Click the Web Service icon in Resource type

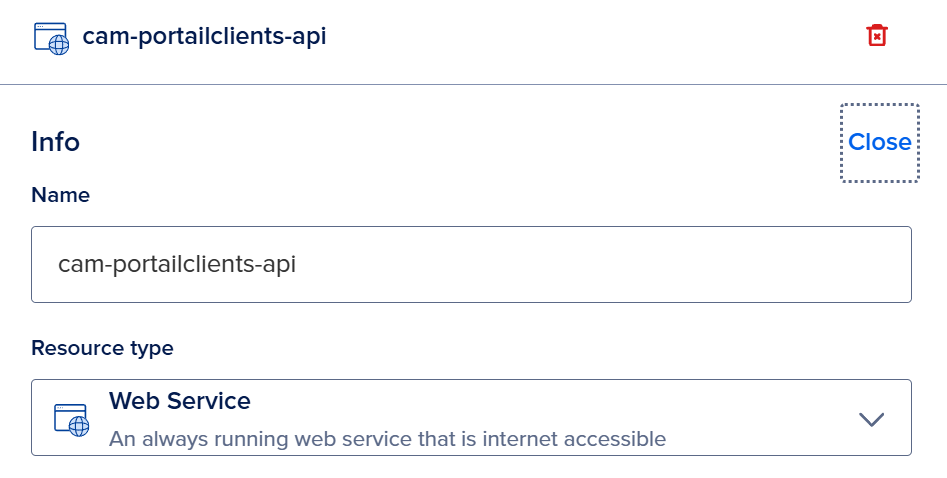(72, 420)
